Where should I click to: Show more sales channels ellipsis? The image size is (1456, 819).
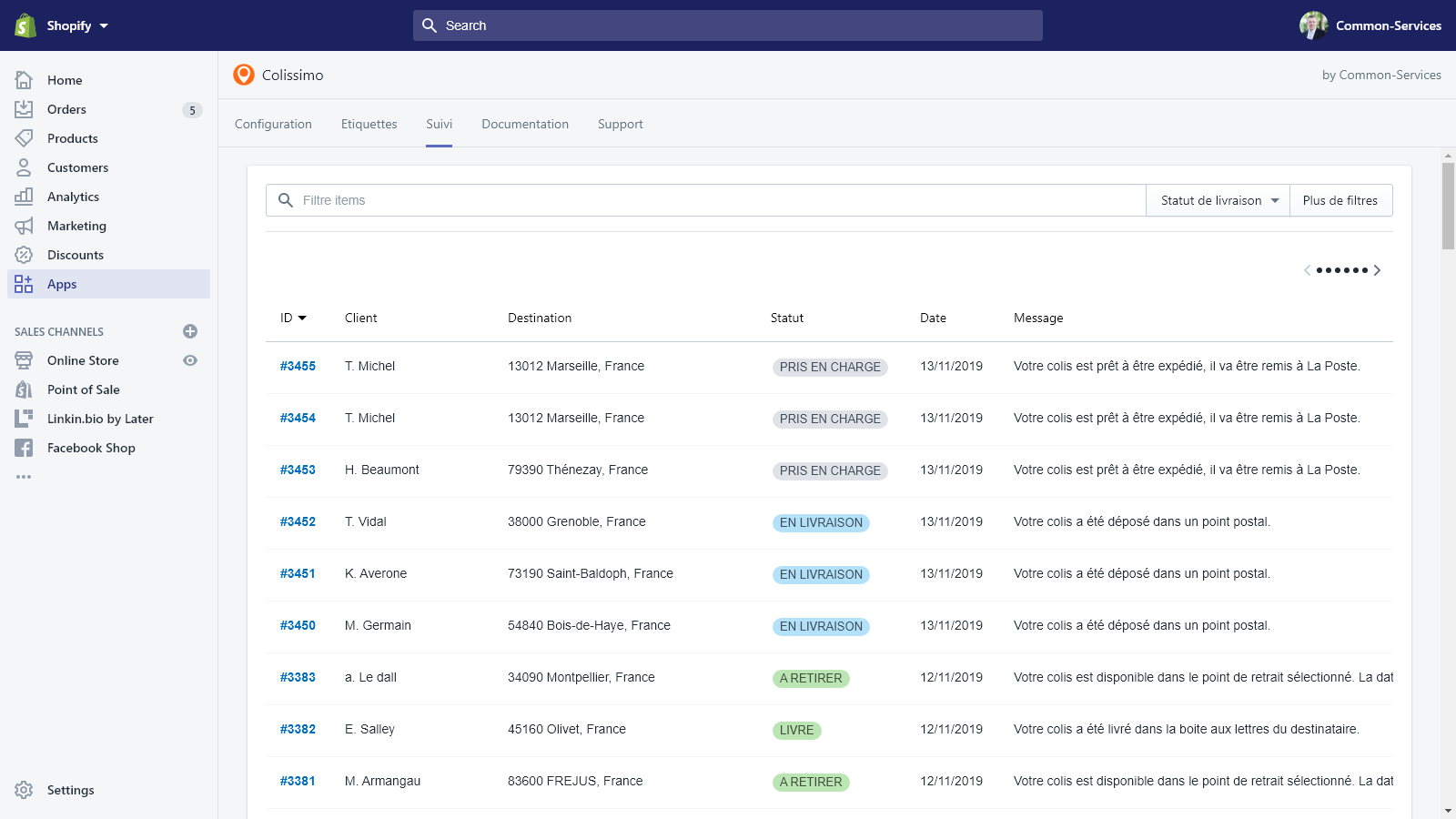24,477
